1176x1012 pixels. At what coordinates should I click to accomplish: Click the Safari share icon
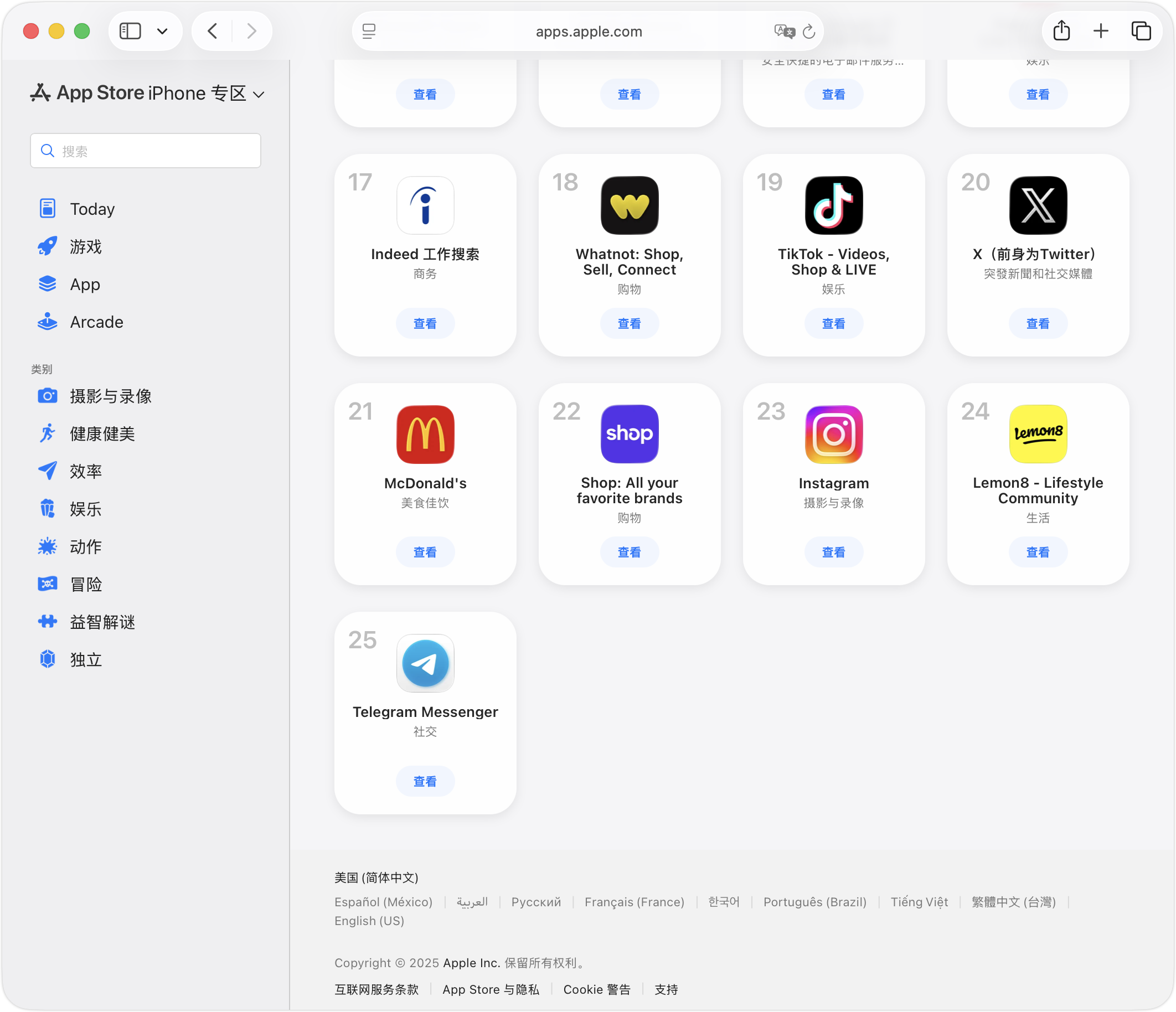[1061, 30]
